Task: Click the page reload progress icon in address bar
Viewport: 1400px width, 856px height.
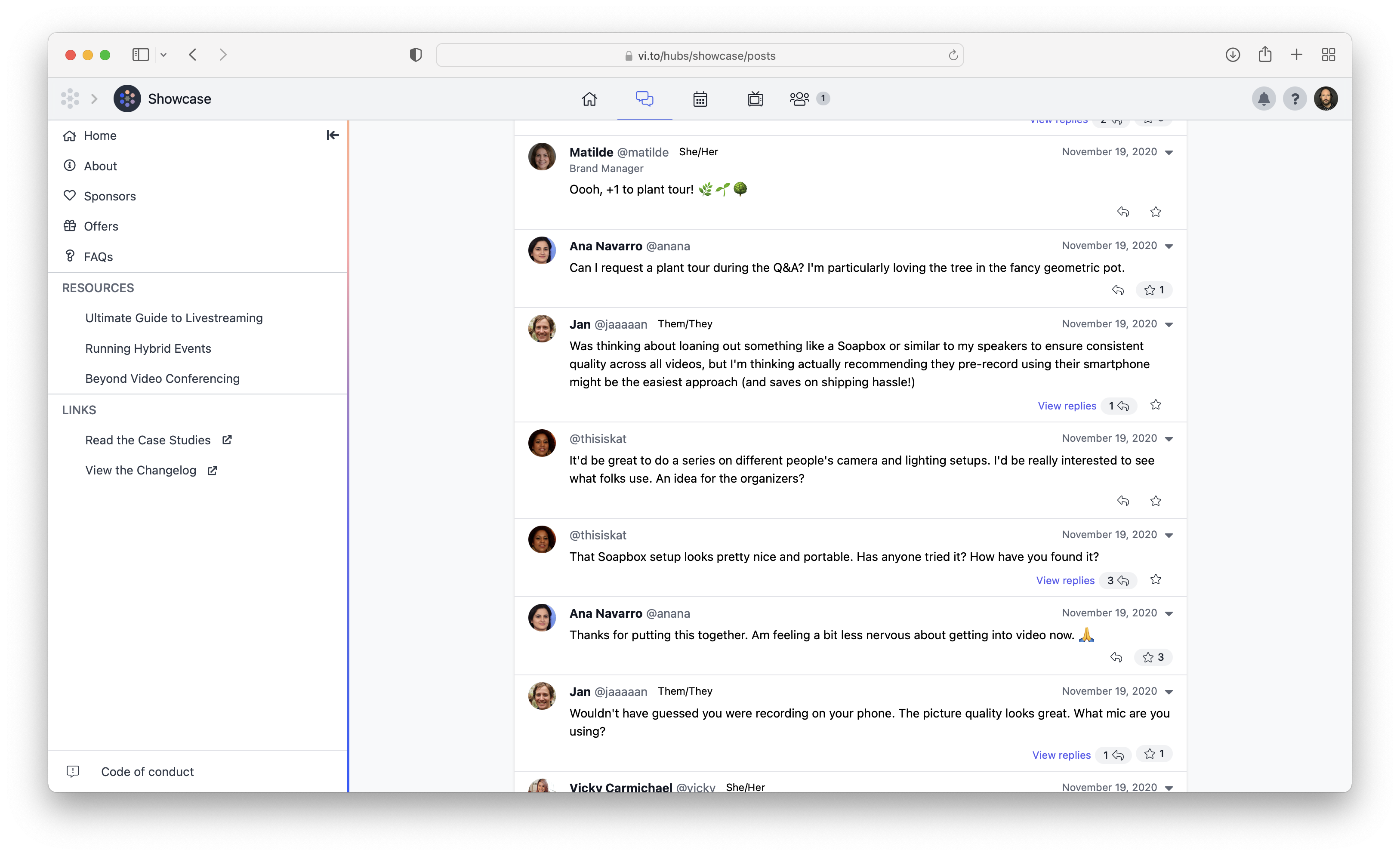Action: point(953,55)
